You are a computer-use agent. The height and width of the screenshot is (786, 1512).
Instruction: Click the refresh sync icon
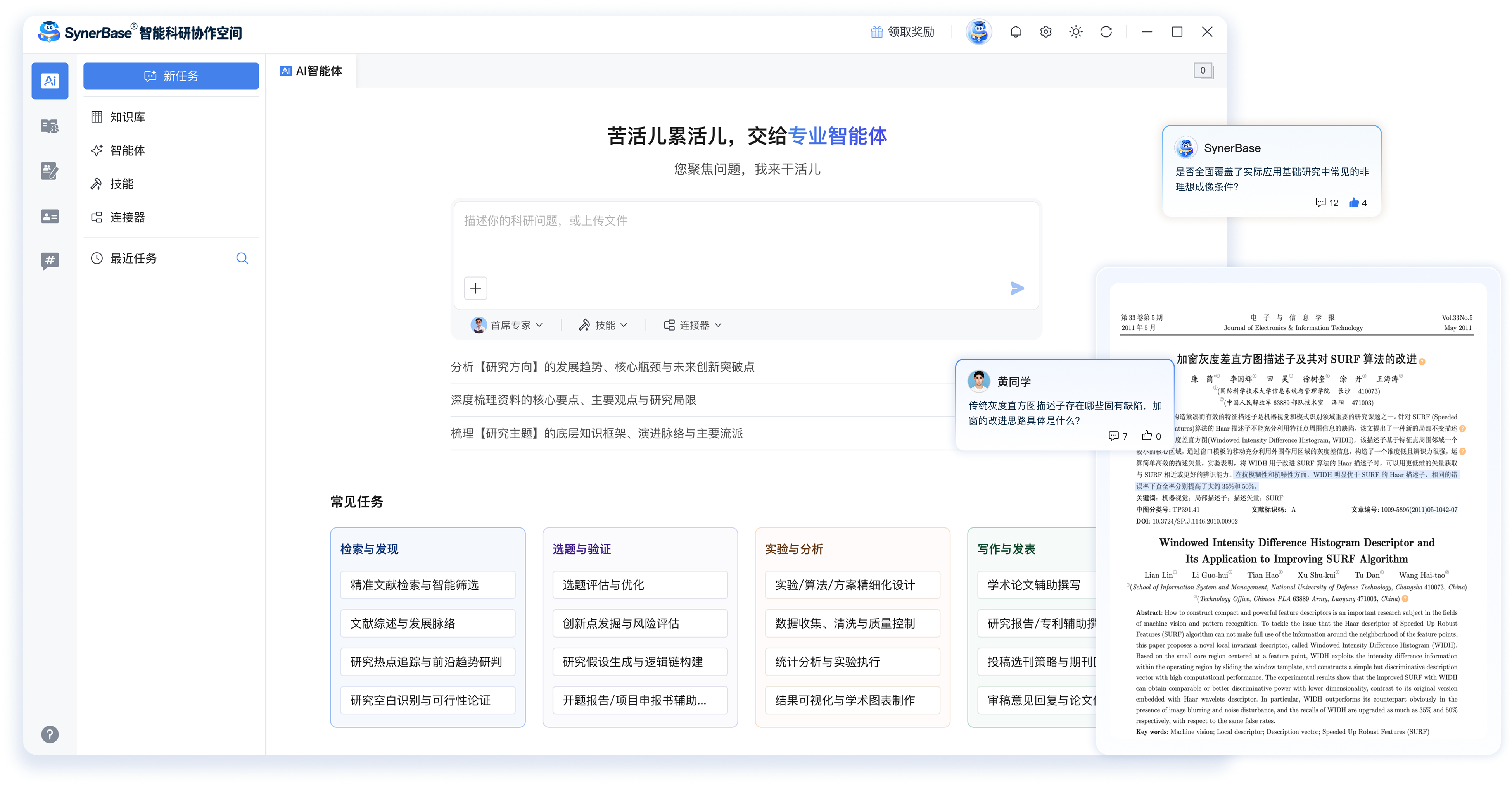click(1106, 32)
